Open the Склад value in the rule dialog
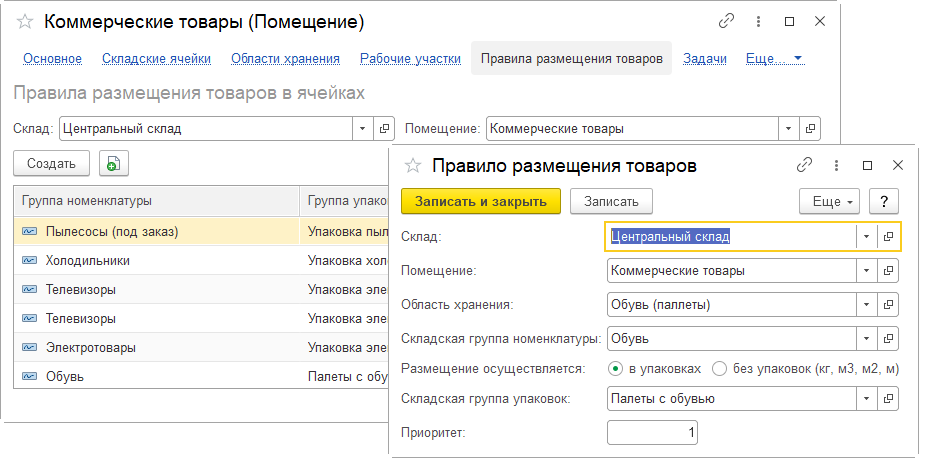The image size is (925, 462). tap(888, 237)
